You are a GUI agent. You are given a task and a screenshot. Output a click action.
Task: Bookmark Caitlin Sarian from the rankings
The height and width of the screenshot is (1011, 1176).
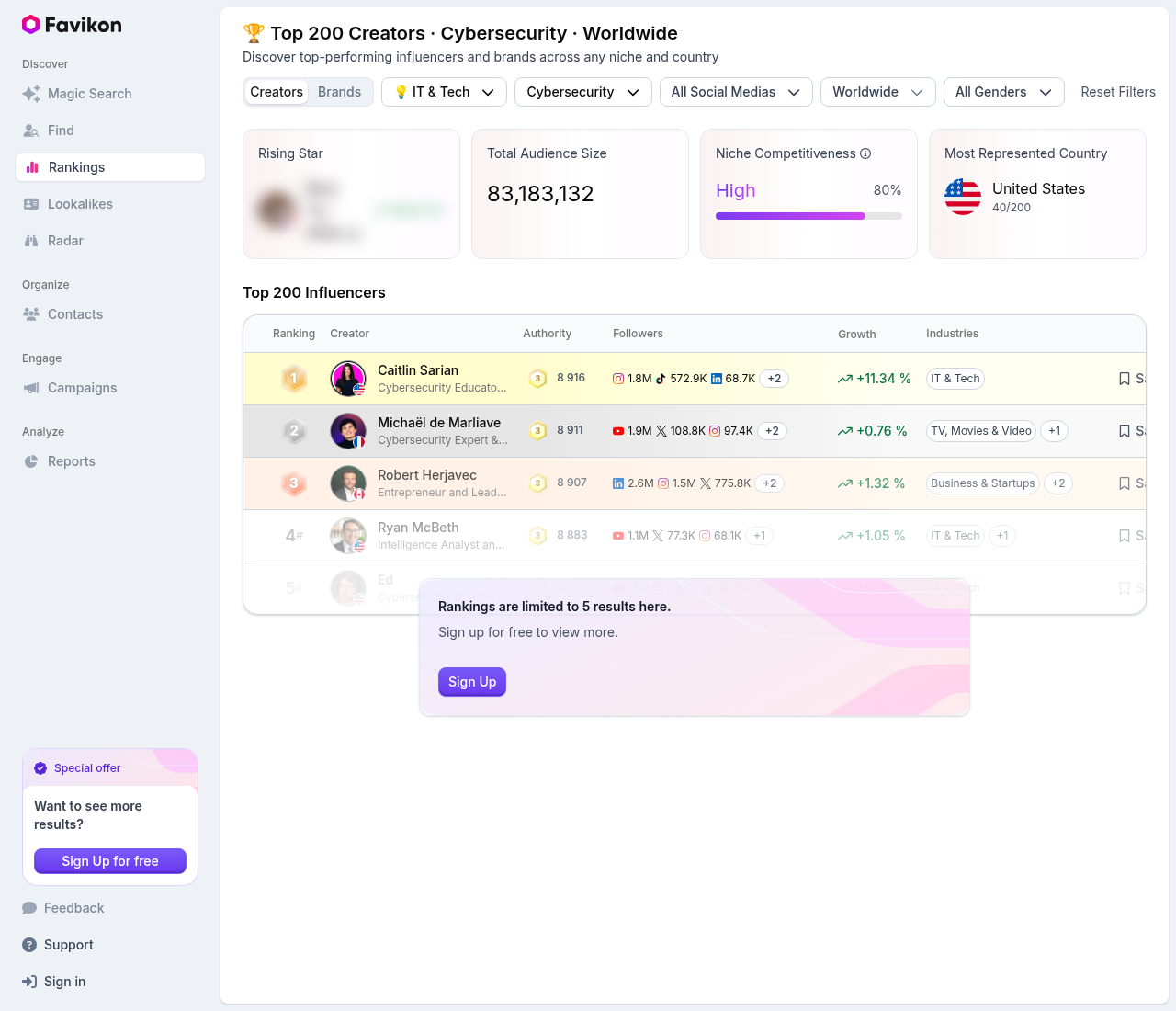click(1125, 379)
